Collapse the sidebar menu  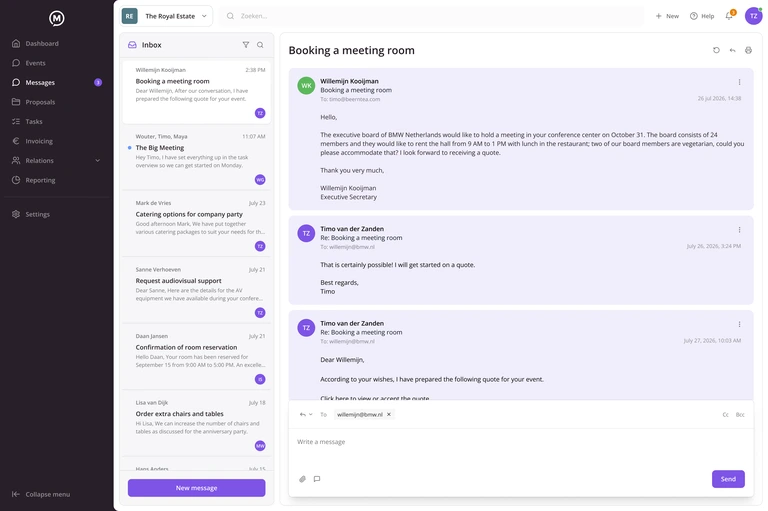pos(41,494)
